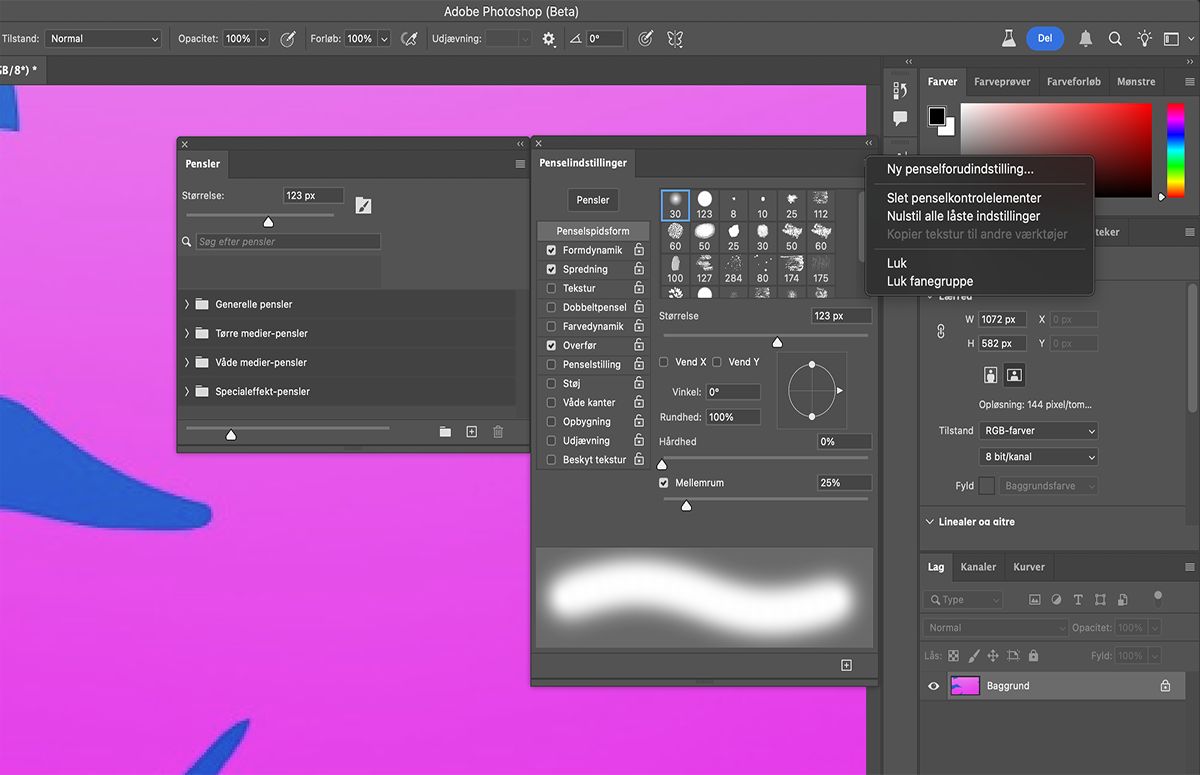
Task: Lock layer position move icon
Action: (x=993, y=656)
